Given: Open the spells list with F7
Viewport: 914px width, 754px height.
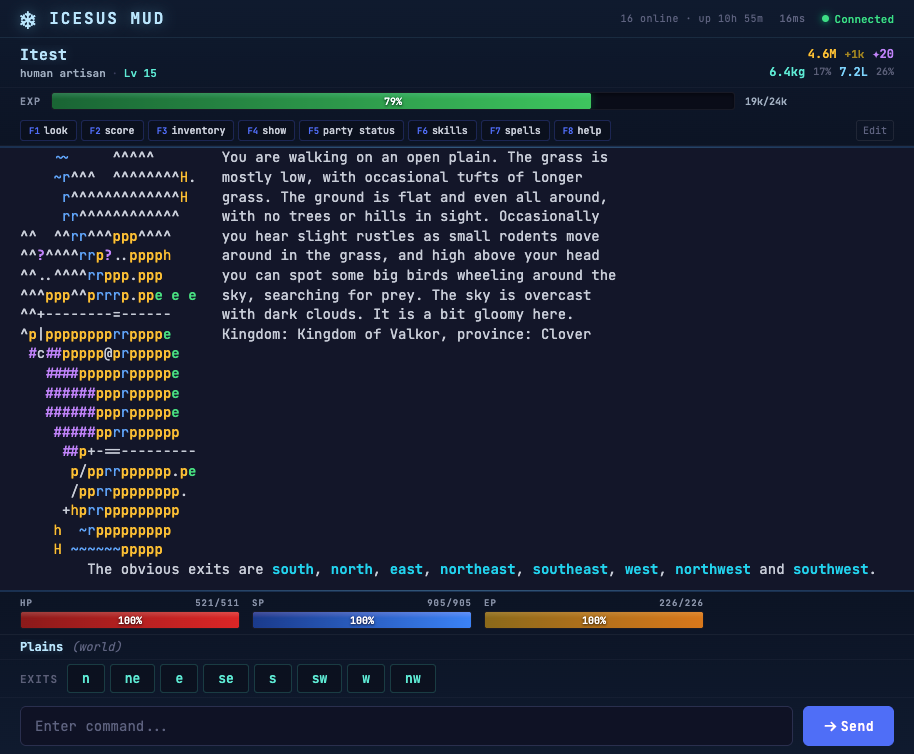Looking at the screenshot, I should coord(514,130).
